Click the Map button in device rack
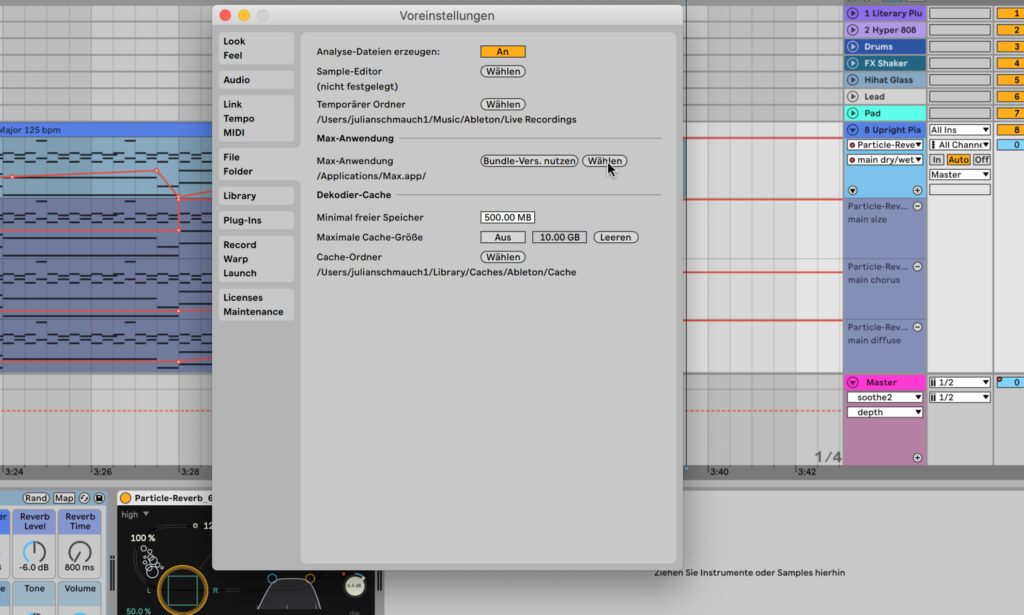1024x615 pixels. point(64,498)
